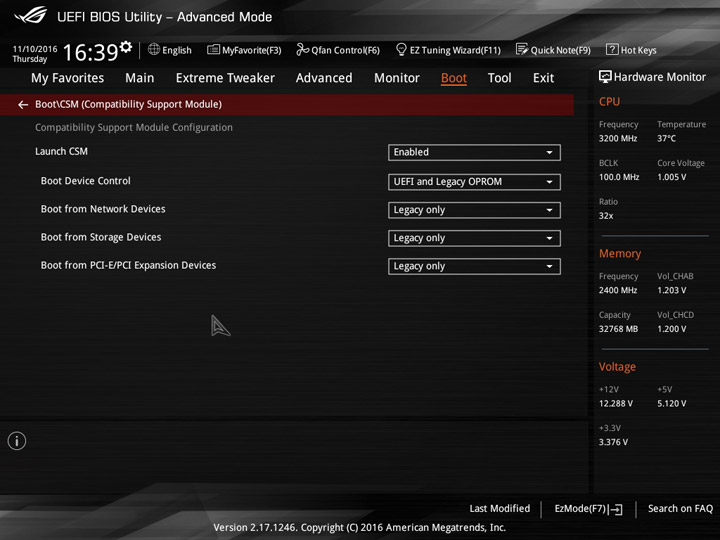Go to My Favorites tab
The height and width of the screenshot is (540, 720).
pyautogui.click(x=68, y=78)
